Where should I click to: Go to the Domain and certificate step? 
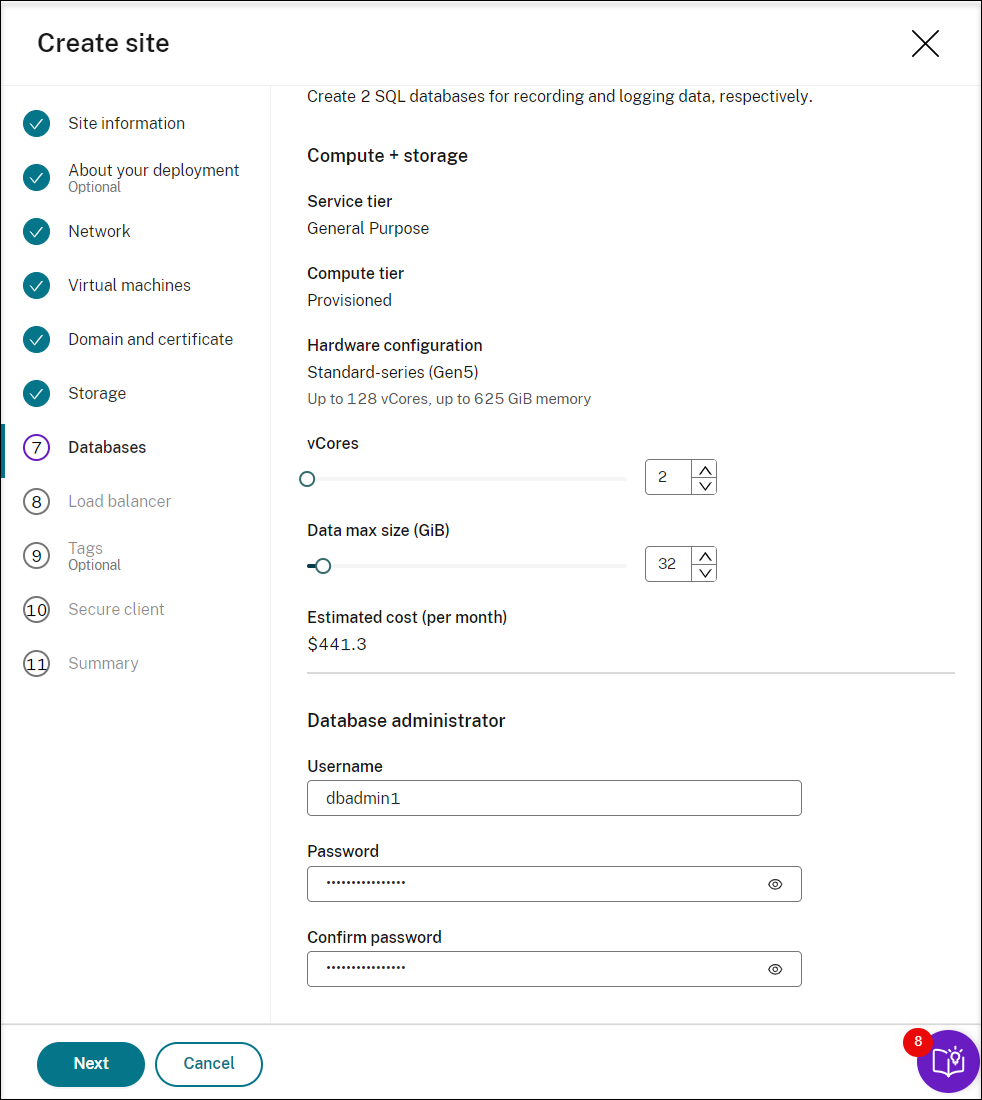[x=150, y=339]
